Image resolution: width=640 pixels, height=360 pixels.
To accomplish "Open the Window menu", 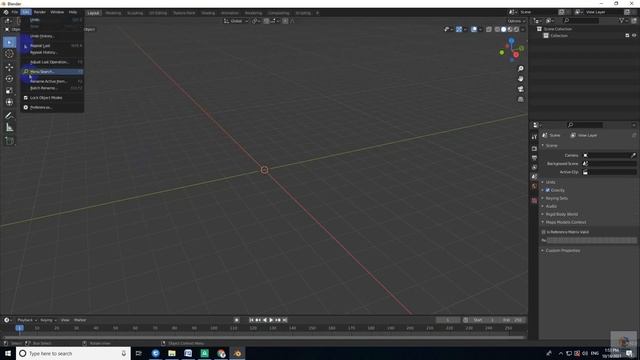I will [57, 12].
